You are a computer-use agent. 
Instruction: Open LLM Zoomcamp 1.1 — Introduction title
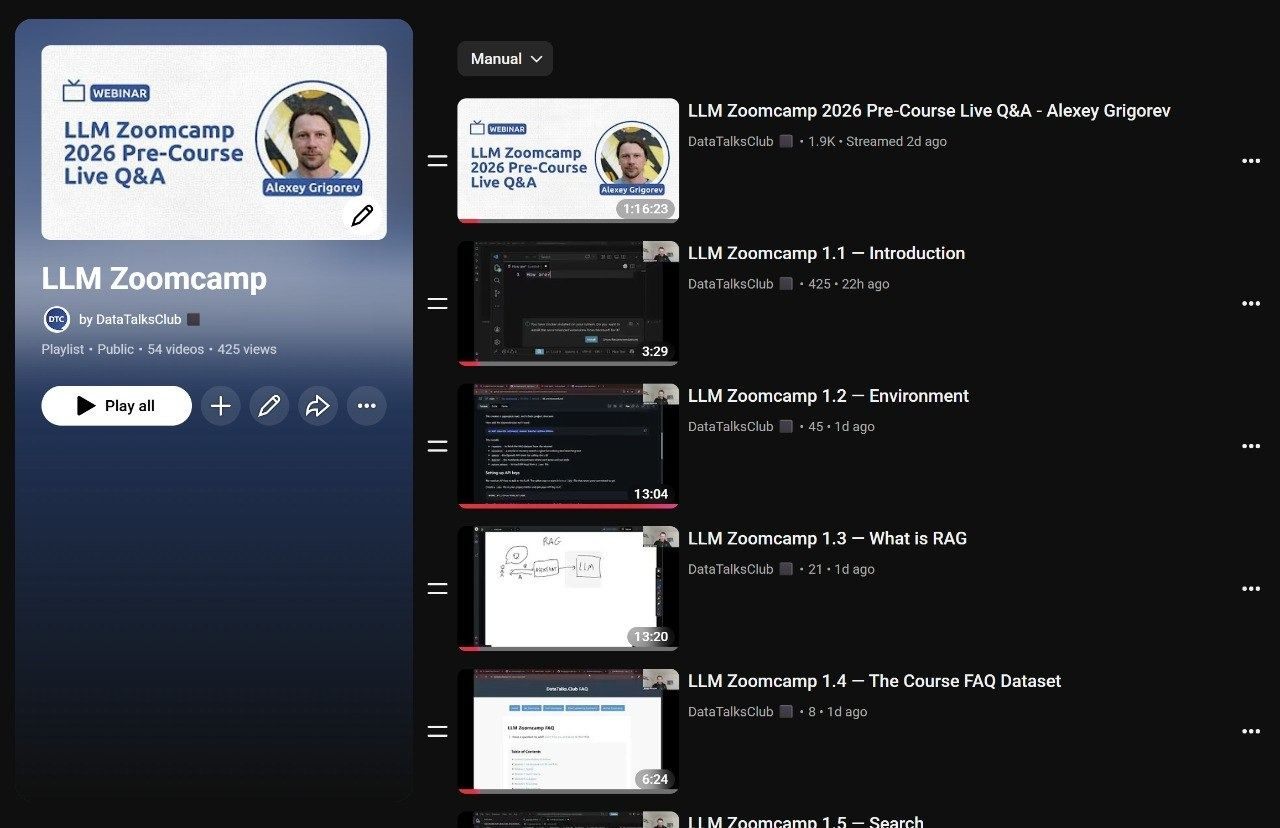pyautogui.click(x=826, y=253)
